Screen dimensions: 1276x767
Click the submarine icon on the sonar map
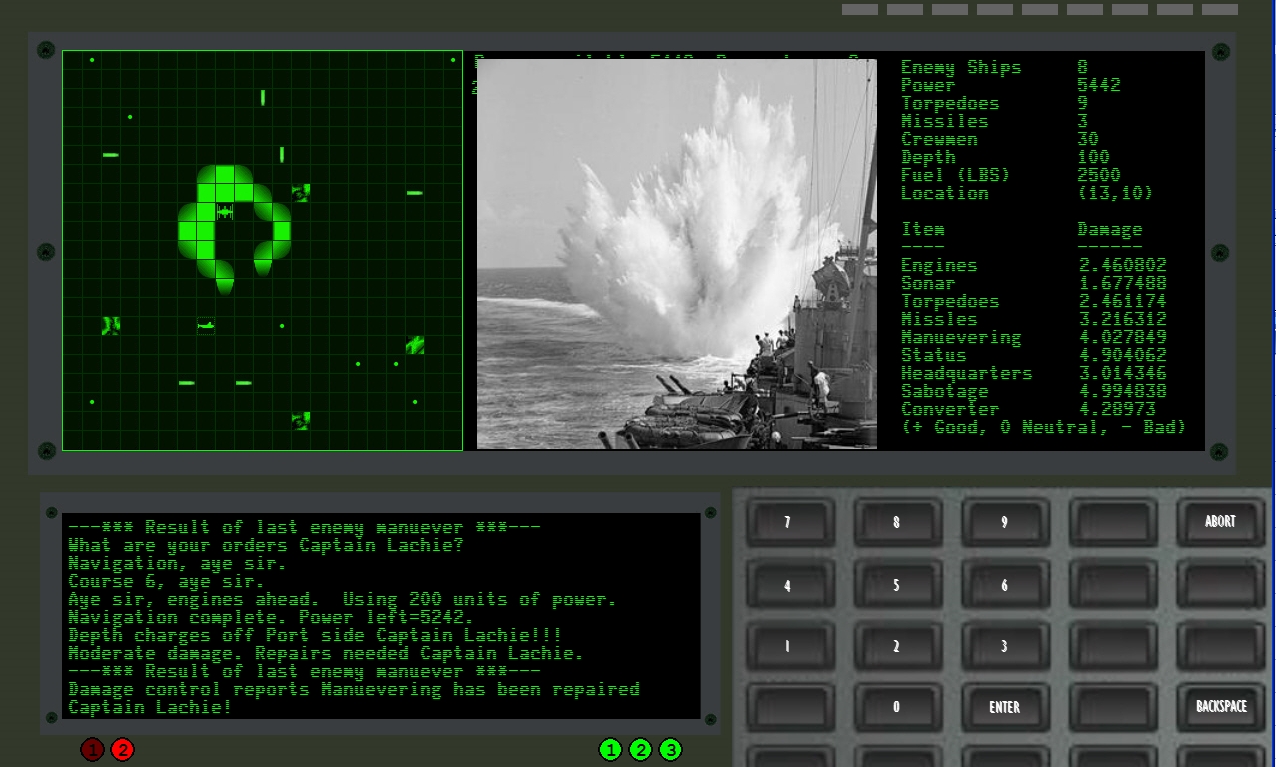click(x=206, y=325)
